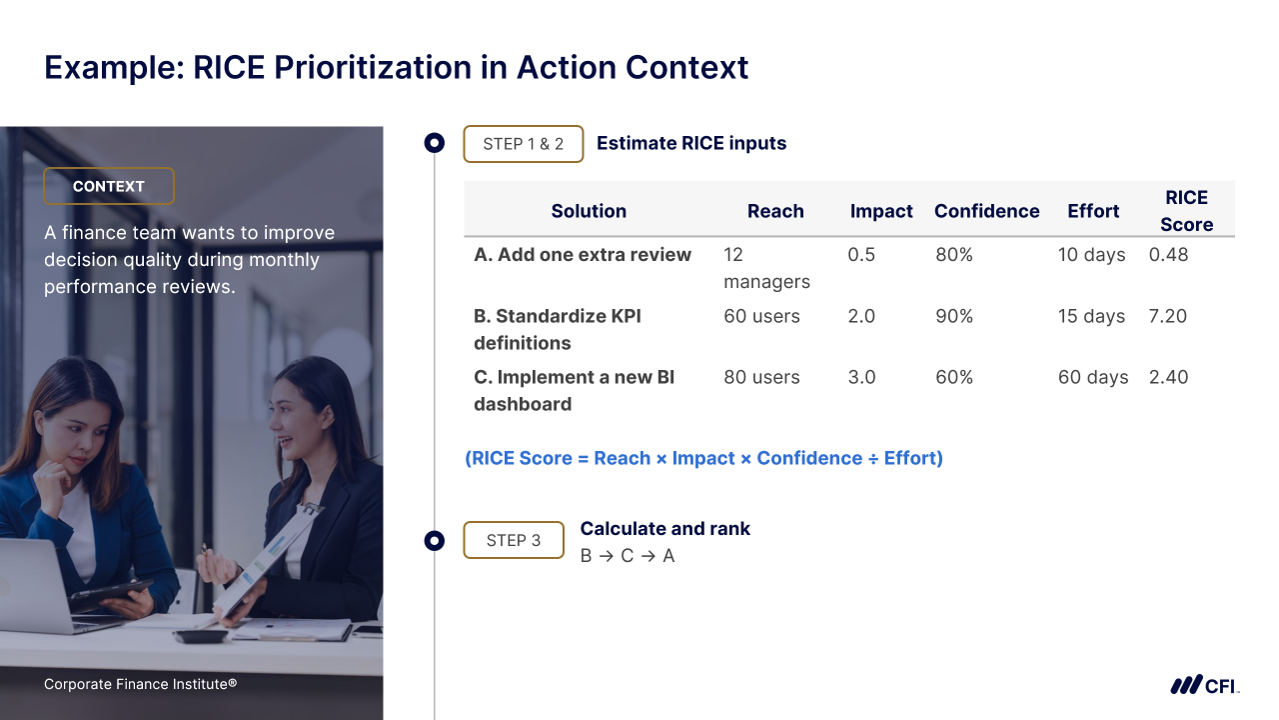This screenshot has height=720, width=1279.
Task: Click the timeline bullet beside STEP 1 & 2
Action: pos(434,143)
